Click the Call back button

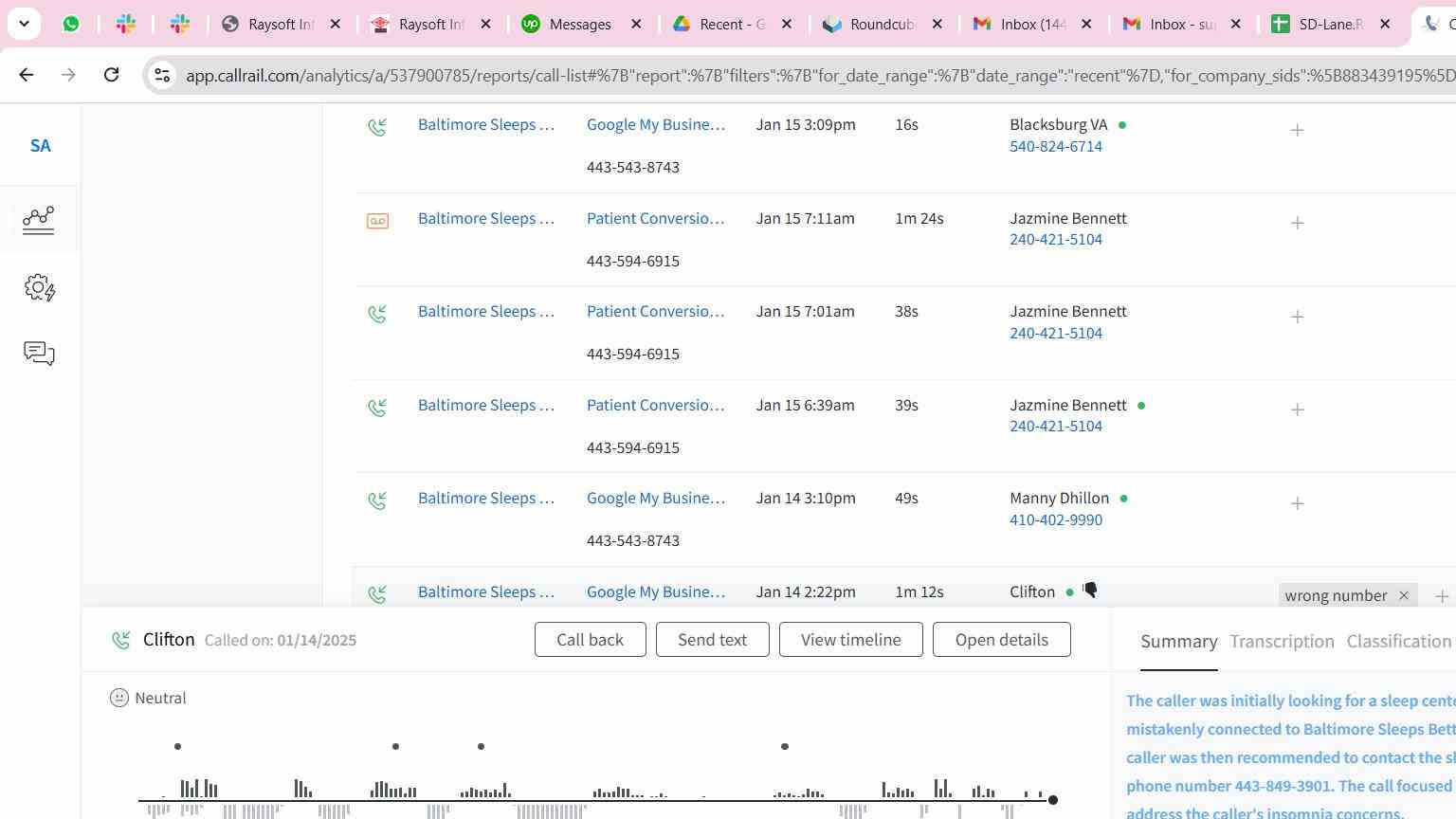590,640
